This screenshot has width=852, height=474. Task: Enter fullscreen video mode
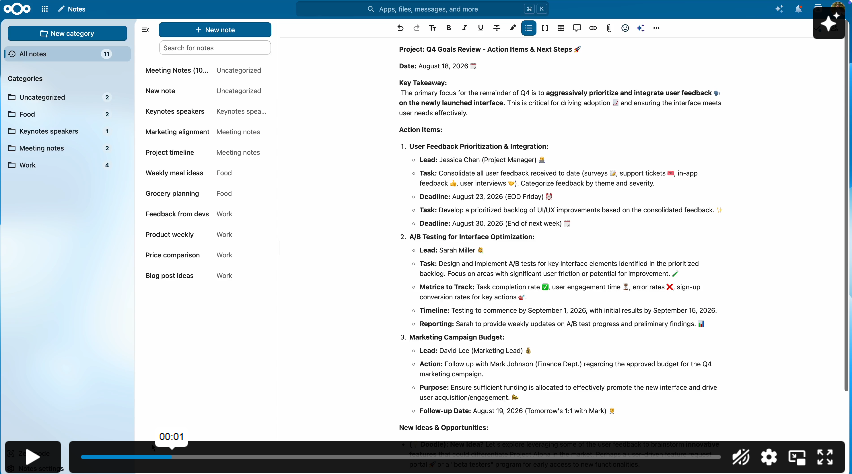pos(825,457)
